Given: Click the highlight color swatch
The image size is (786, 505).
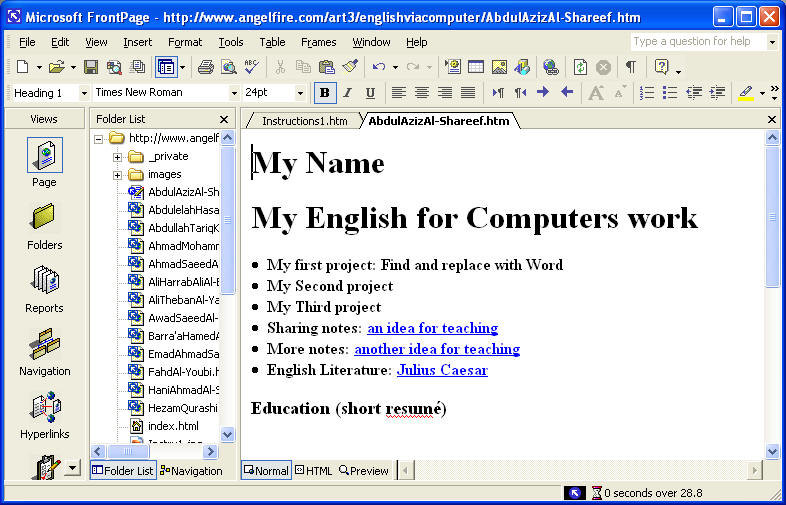Looking at the screenshot, I should point(745,93).
